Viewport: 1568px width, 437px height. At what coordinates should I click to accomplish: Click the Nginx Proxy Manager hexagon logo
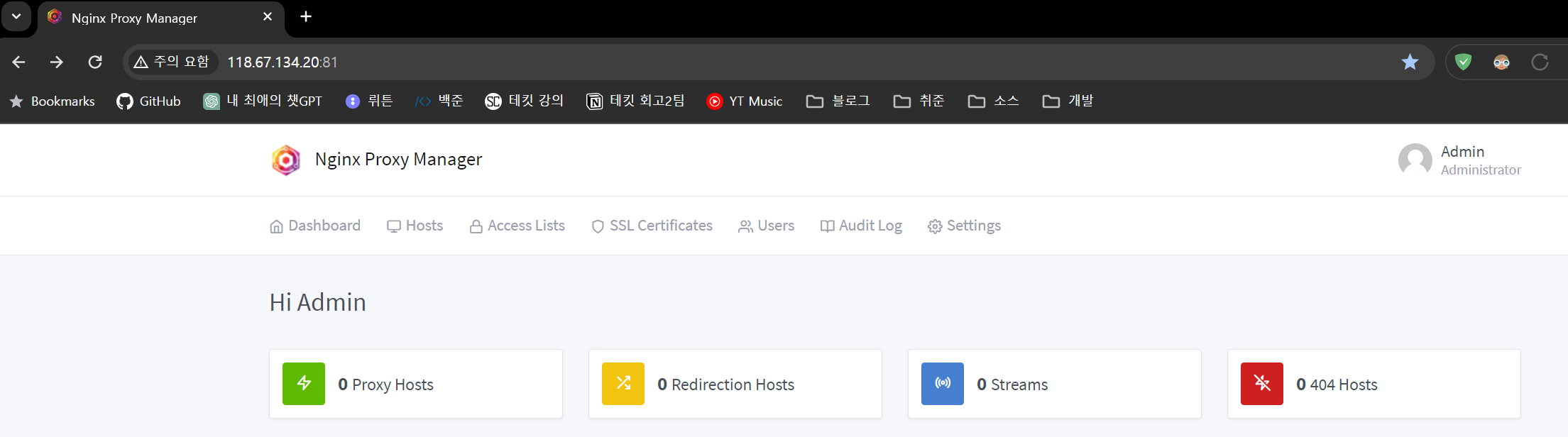pos(286,160)
